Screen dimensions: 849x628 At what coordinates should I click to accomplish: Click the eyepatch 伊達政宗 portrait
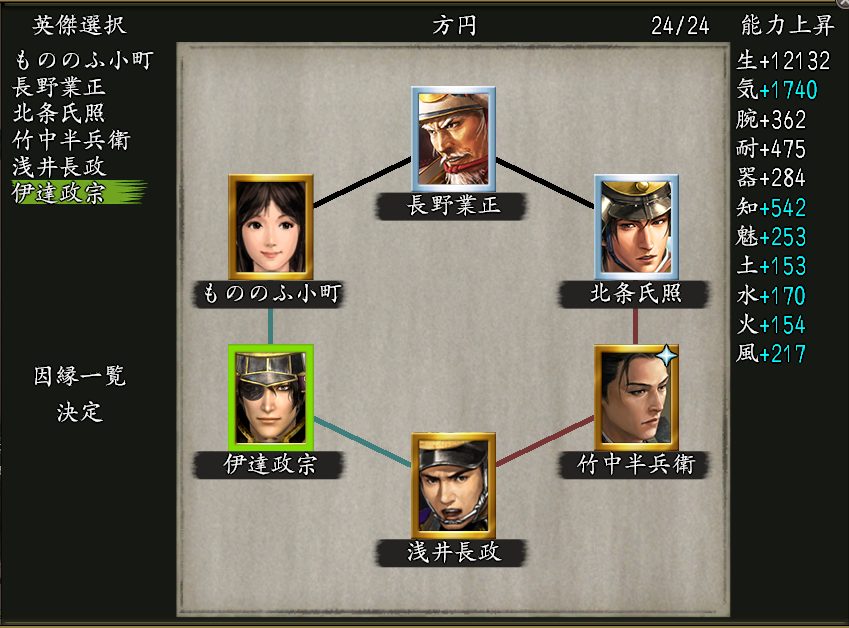(271, 397)
